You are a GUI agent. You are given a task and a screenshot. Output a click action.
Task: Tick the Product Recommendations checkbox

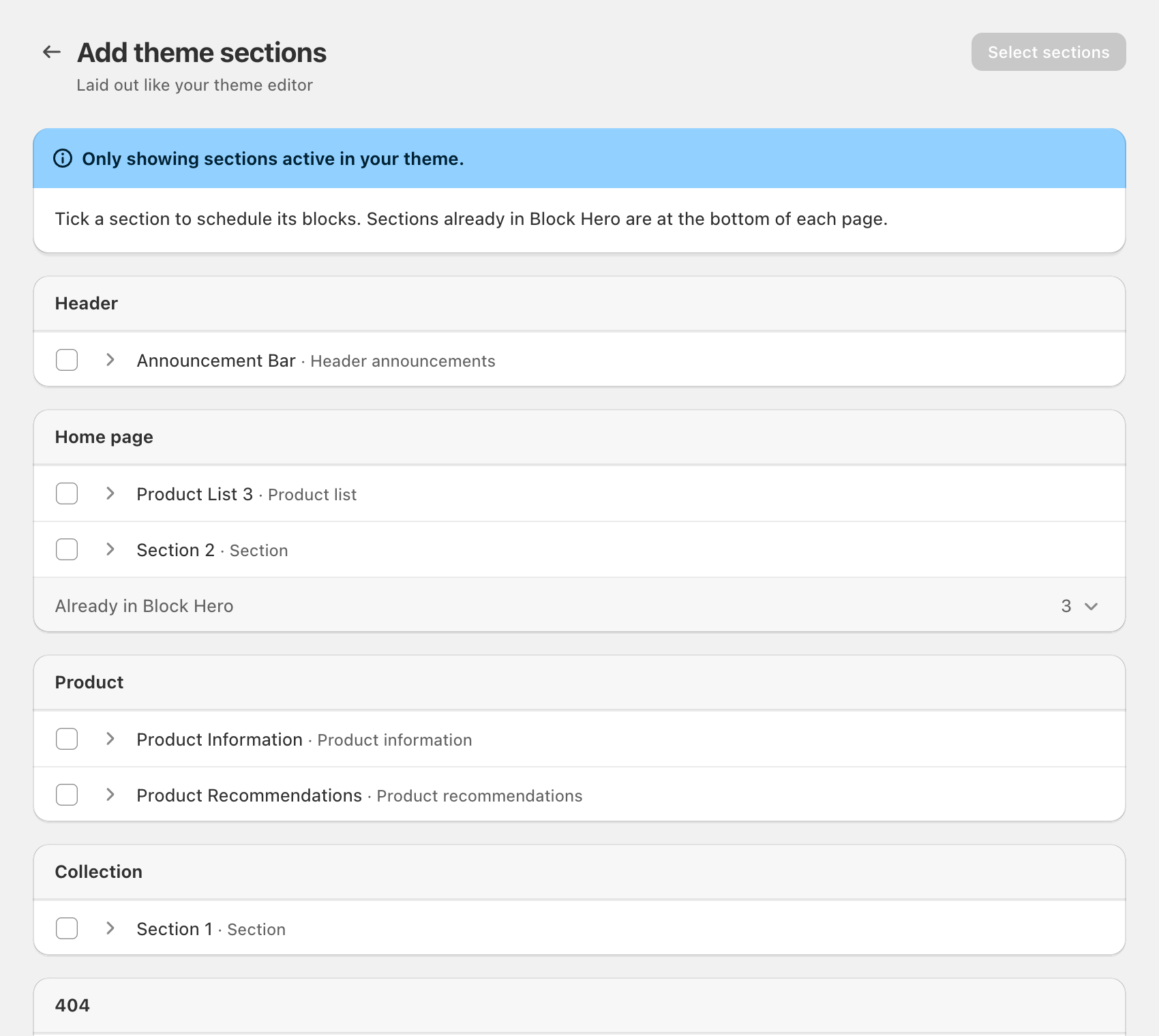(x=67, y=795)
